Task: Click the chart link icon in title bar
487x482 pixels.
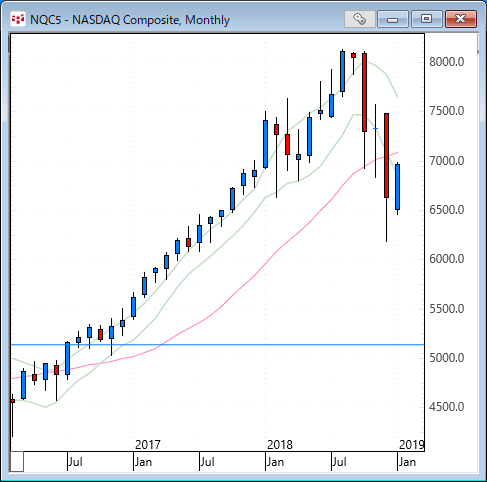Action: [x=360, y=19]
